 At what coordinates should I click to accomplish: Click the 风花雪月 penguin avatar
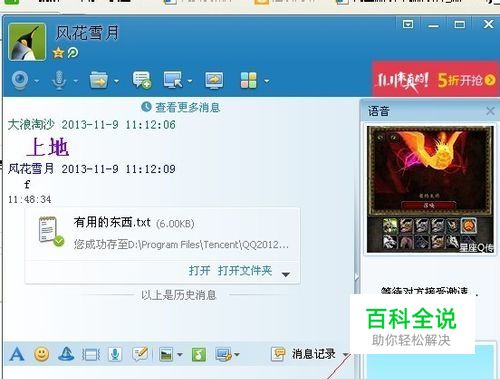(x=27, y=42)
